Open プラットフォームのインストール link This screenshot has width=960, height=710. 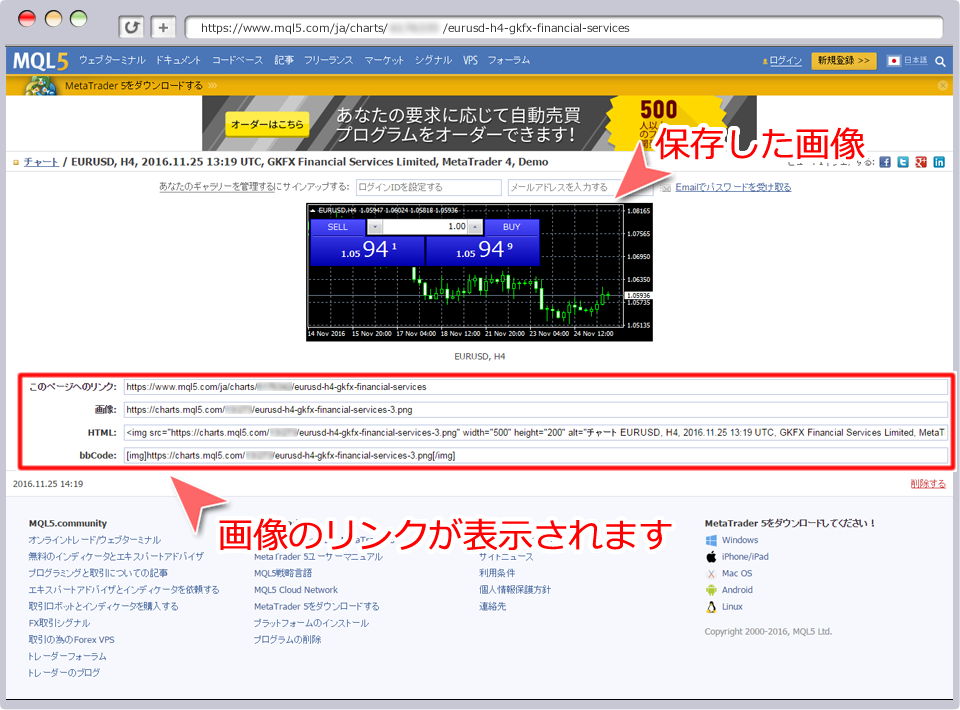tap(311, 623)
